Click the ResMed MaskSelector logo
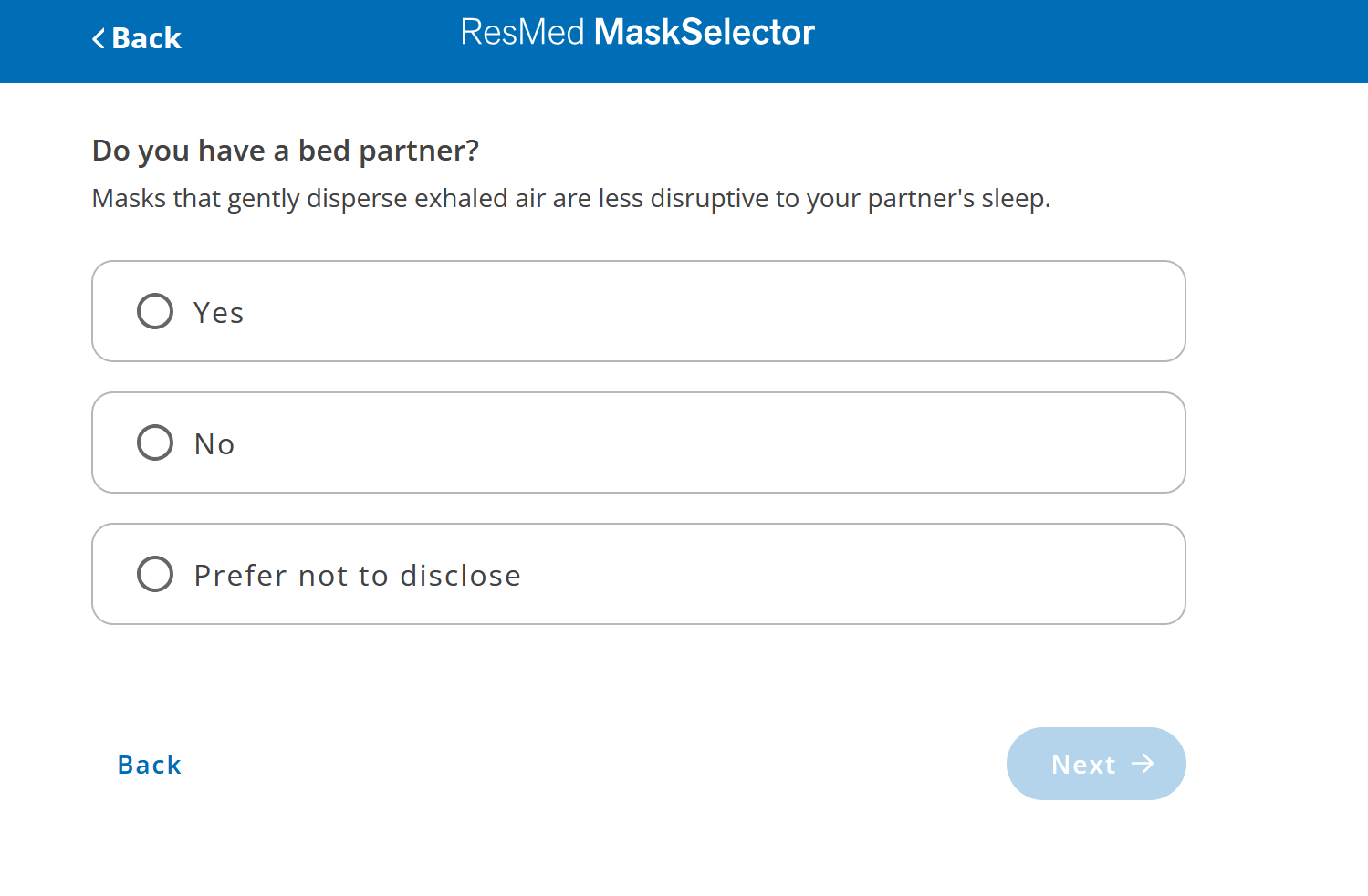 click(638, 32)
